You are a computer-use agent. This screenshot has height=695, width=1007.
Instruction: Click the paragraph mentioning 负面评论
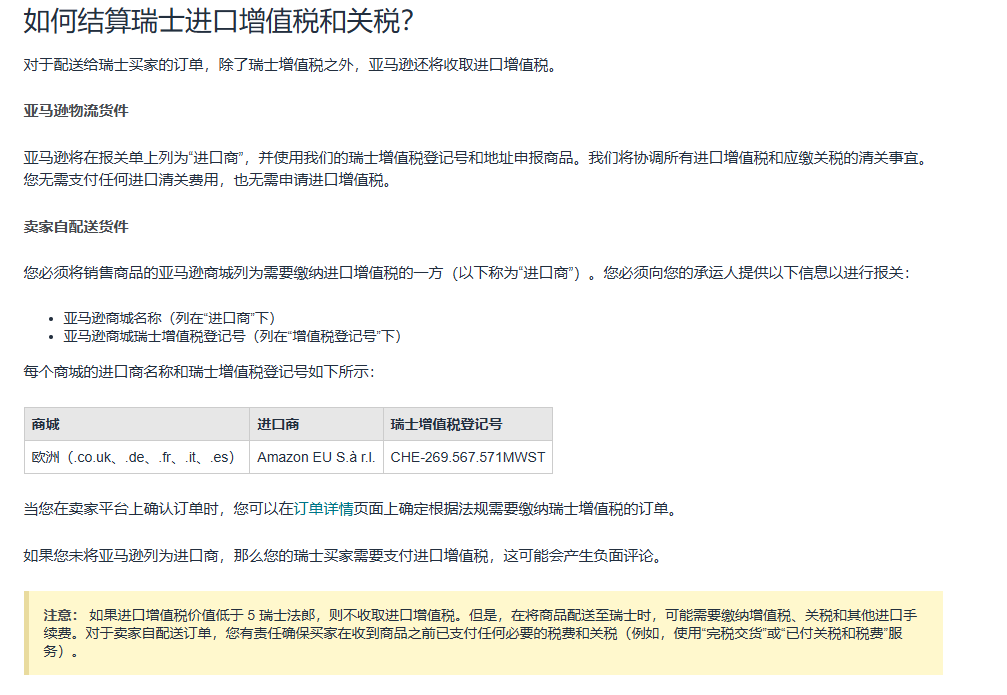(340, 553)
